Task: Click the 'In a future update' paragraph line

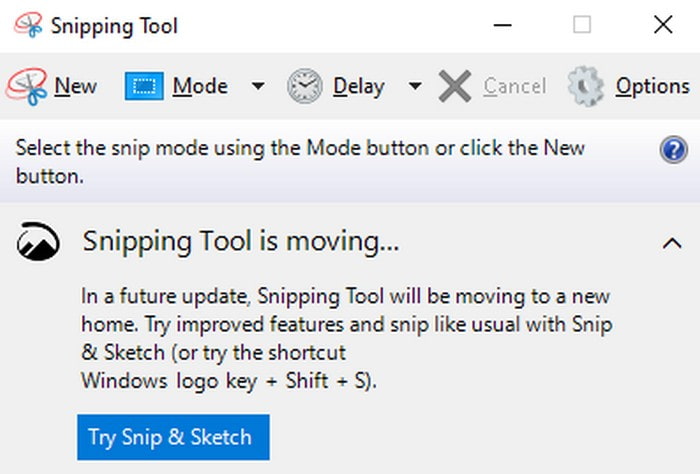Action: click(x=346, y=296)
